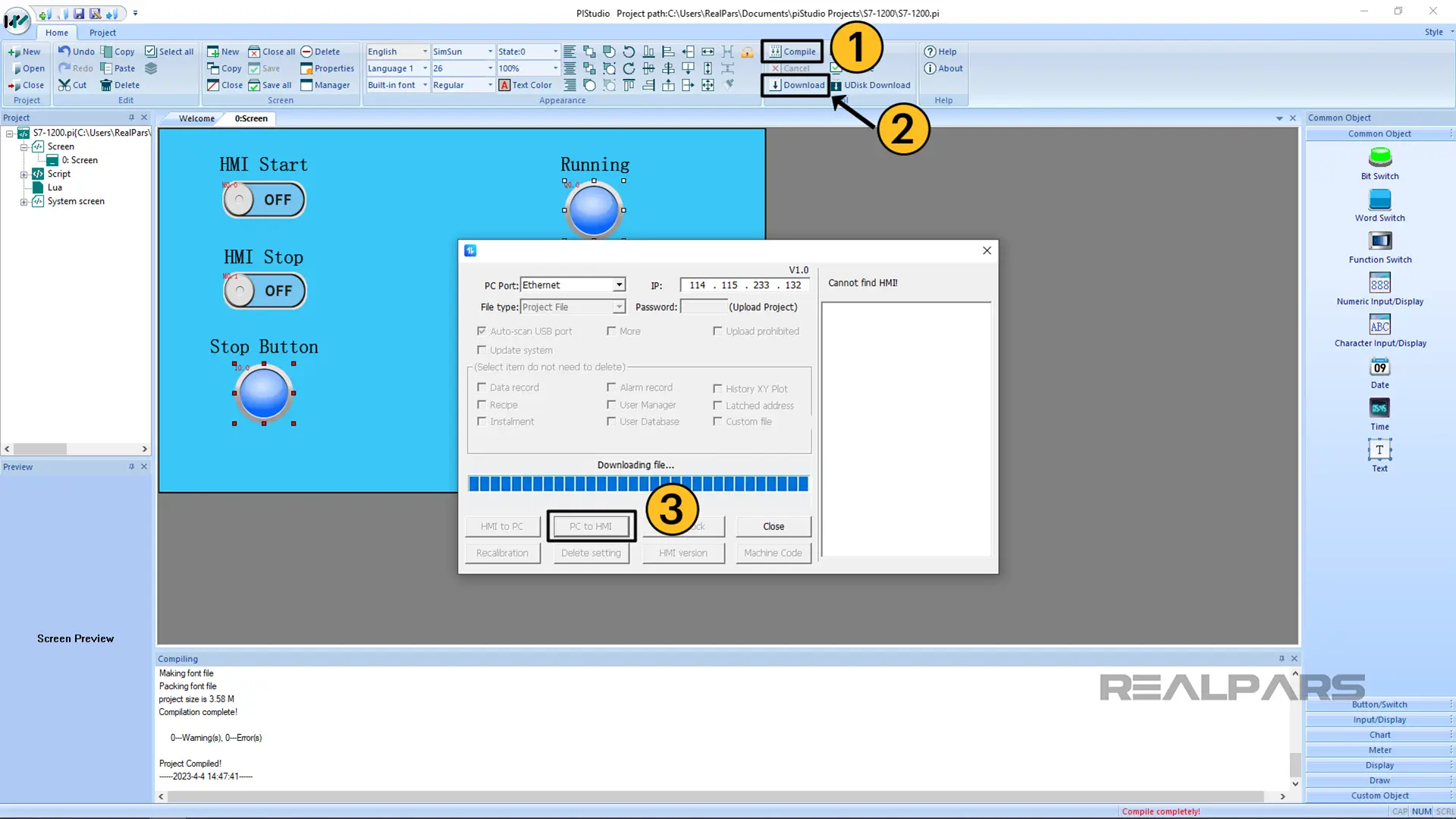Click the HMI version button
The image size is (1456, 819).
click(683, 552)
